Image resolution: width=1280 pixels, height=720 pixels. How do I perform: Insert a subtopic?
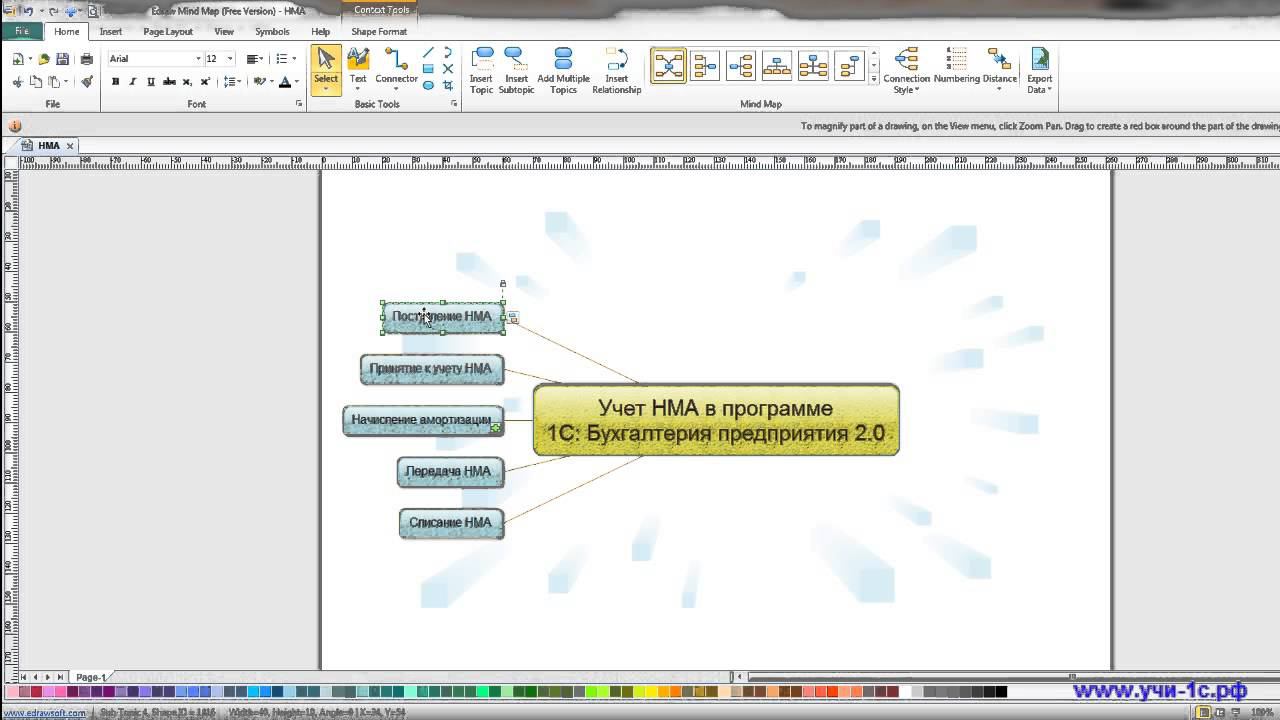(516, 71)
